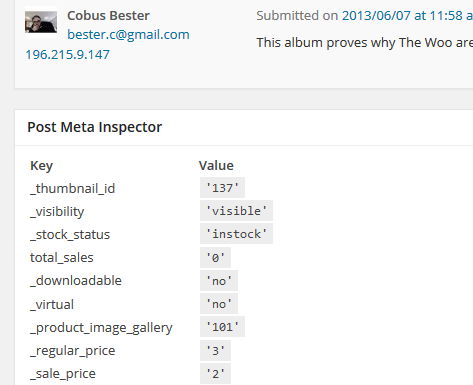The height and width of the screenshot is (385, 473).
Task: Select the _downloadable 'no' value
Action: pyautogui.click(x=219, y=281)
